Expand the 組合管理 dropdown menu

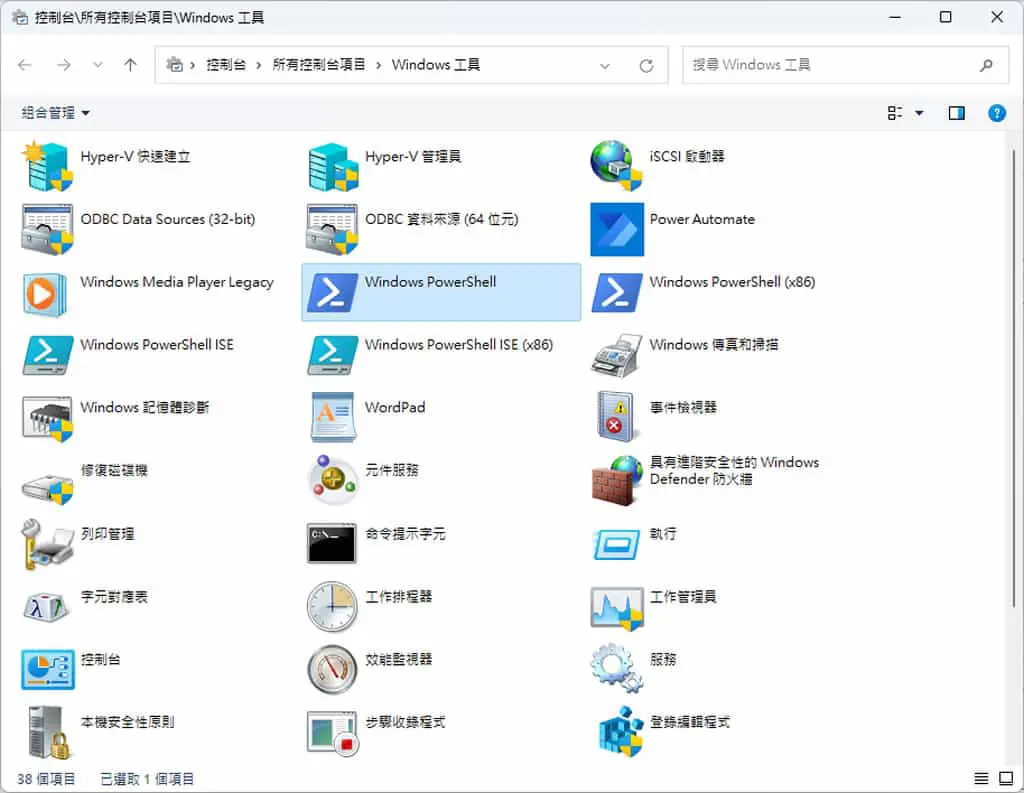coord(56,113)
